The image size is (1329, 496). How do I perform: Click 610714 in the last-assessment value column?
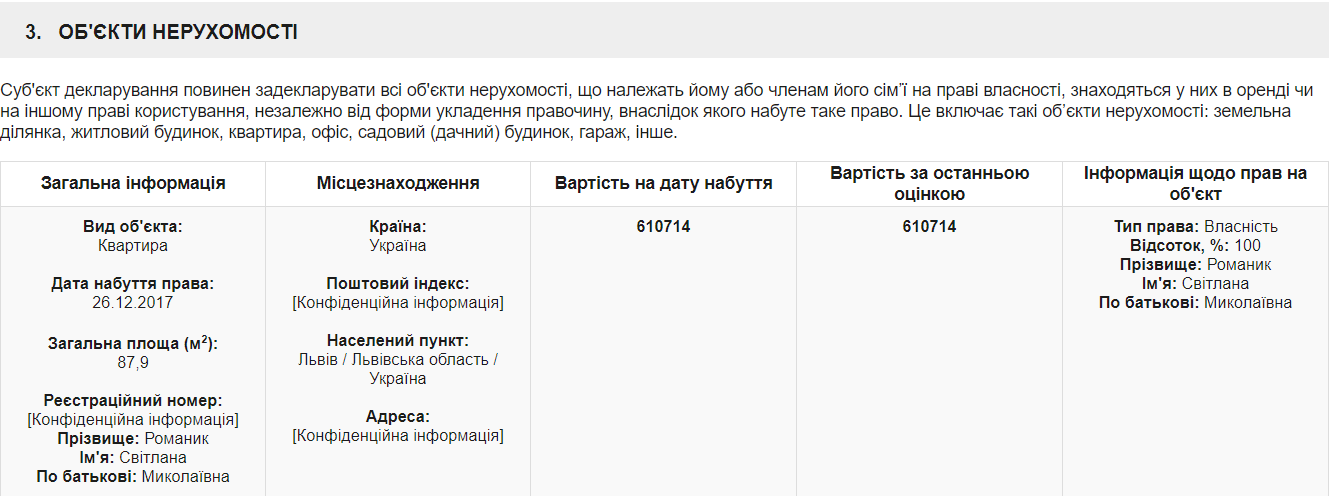pos(929,227)
